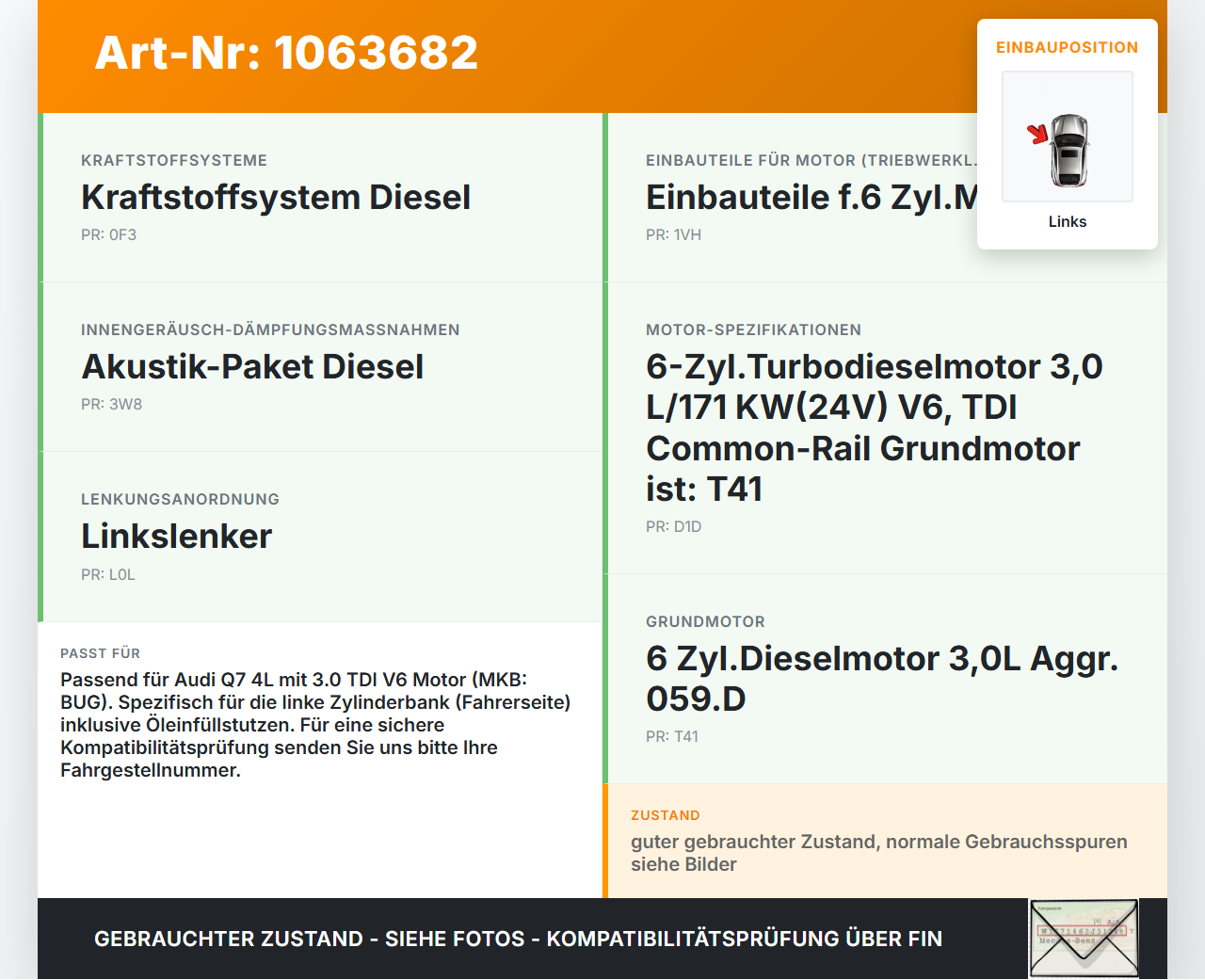Select guter gebrauchter Zustand description
This screenshot has height=980, width=1205.
(879, 853)
